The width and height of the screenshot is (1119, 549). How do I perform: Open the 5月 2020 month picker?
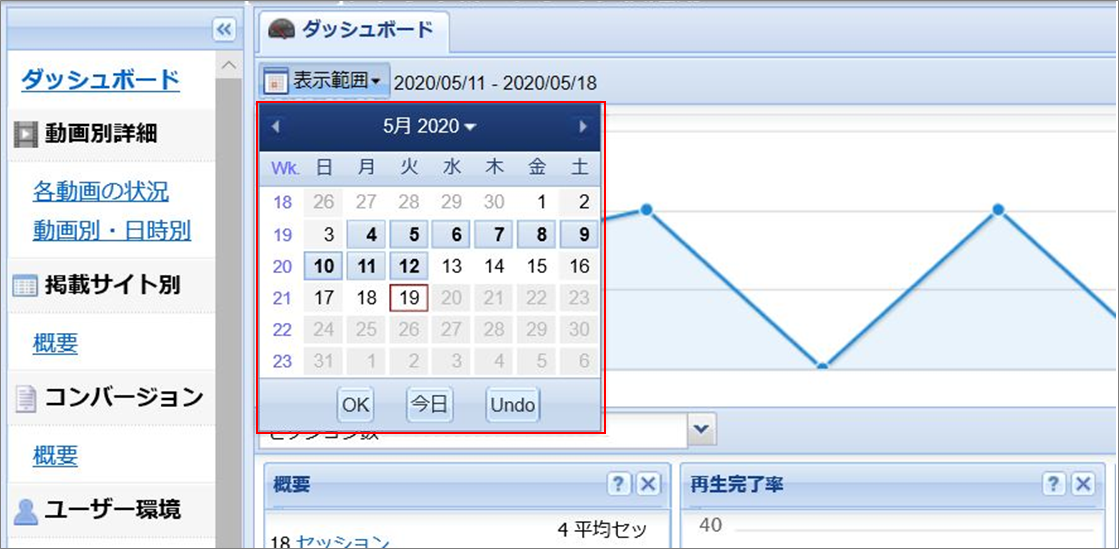[x=429, y=127]
